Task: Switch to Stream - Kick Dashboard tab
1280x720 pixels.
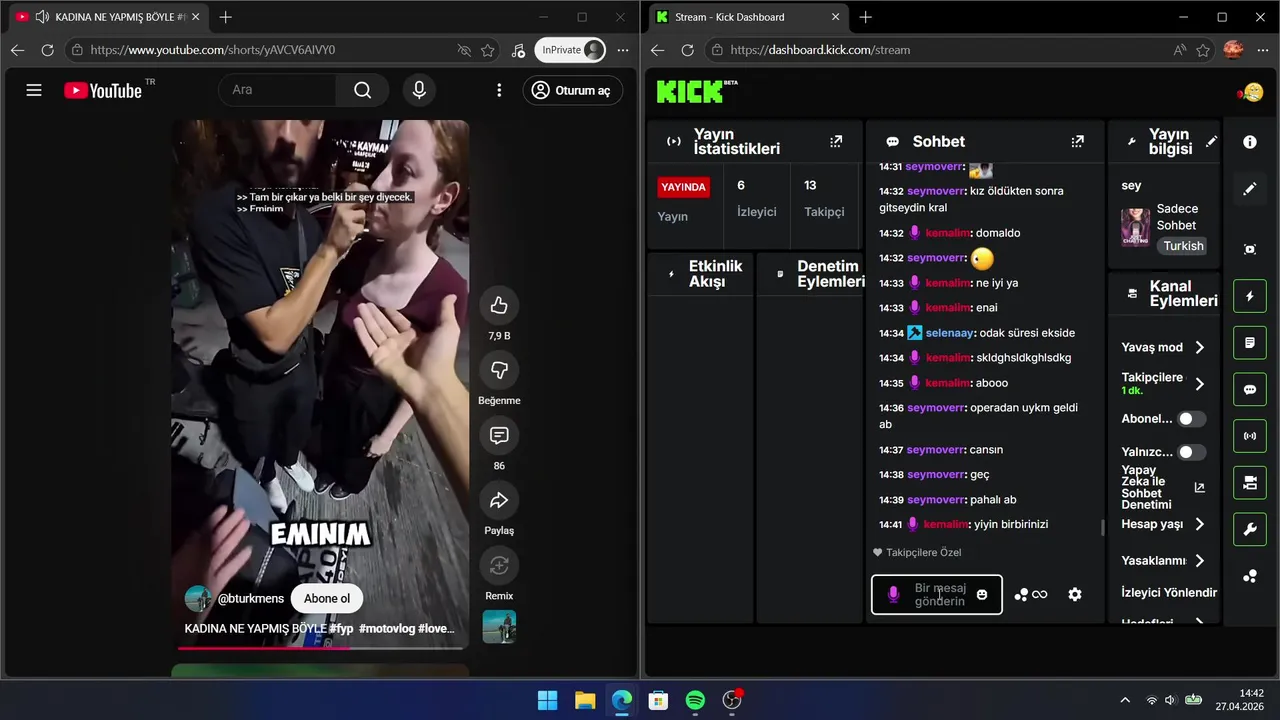Action: click(747, 17)
